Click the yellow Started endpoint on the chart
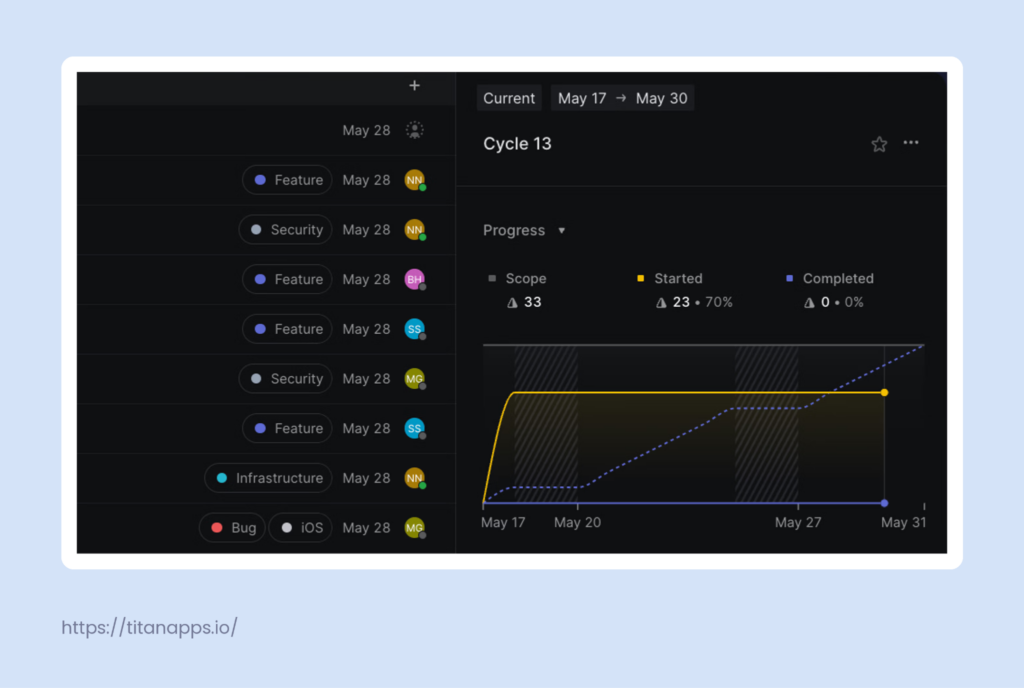Image resolution: width=1024 pixels, height=688 pixels. click(x=884, y=392)
